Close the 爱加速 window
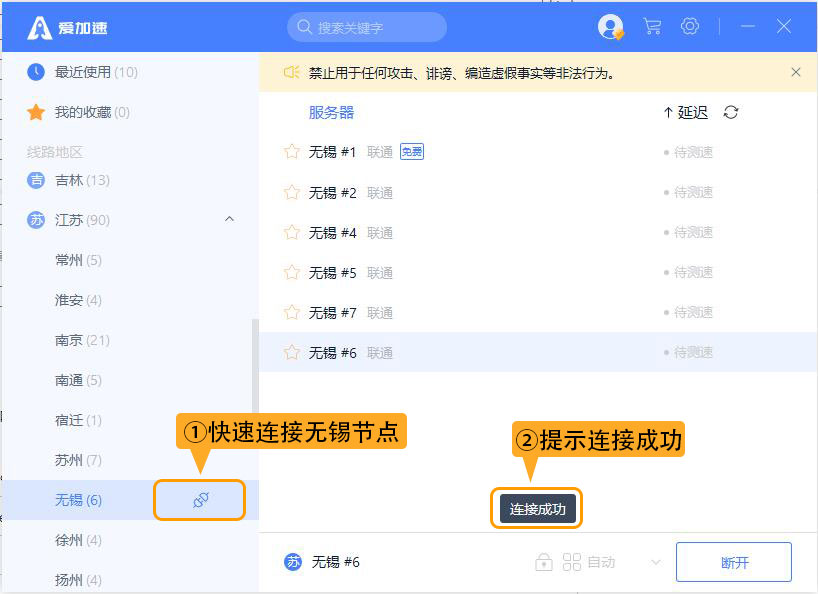This screenshot has height=594, width=818. click(x=784, y=26)
